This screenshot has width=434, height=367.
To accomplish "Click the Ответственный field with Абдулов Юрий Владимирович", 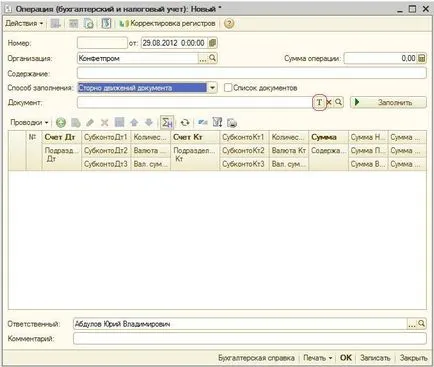I will (240, 324).
